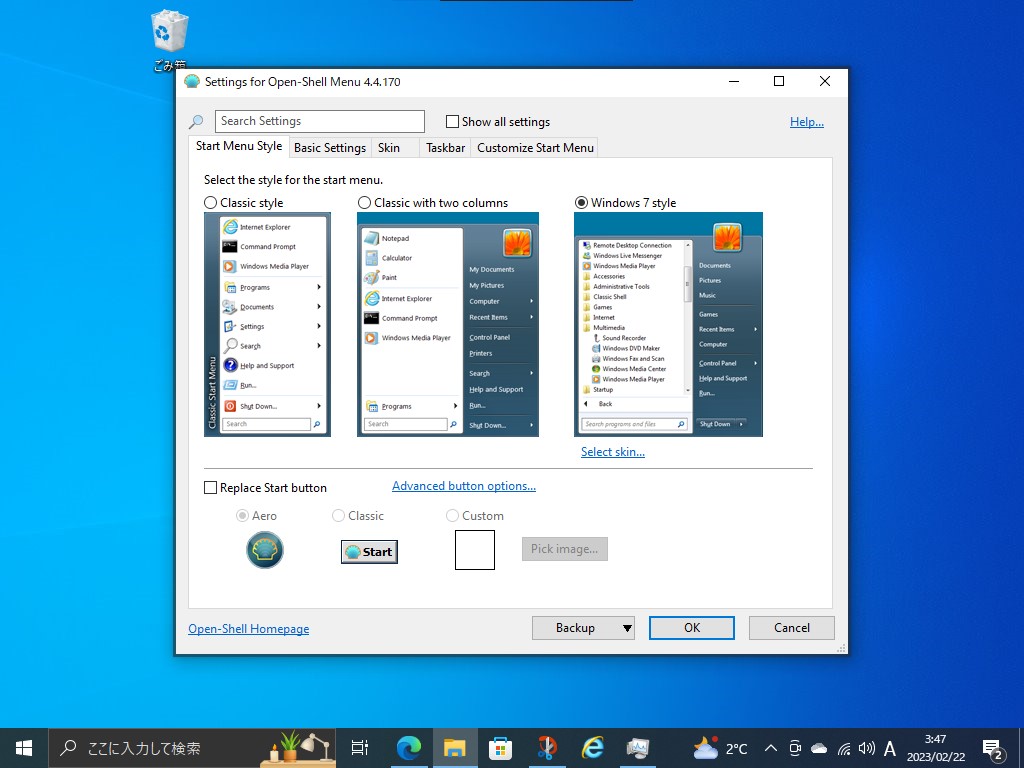Show hidden tray icons chevron

click(x=771, y=748)
